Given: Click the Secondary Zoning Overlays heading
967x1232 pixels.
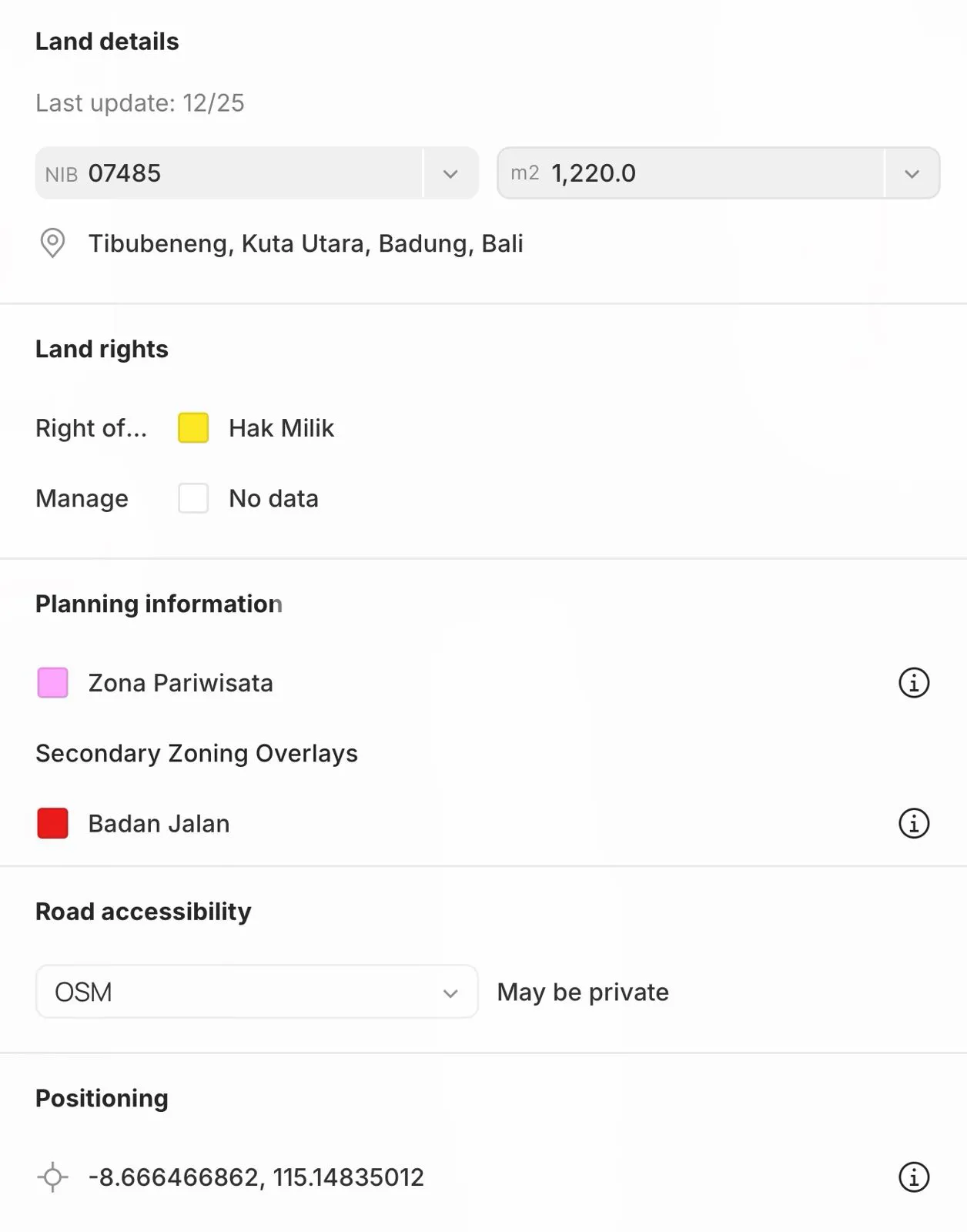Looking at the screenshot, I should pyautogui.click(x=196, y=753).
